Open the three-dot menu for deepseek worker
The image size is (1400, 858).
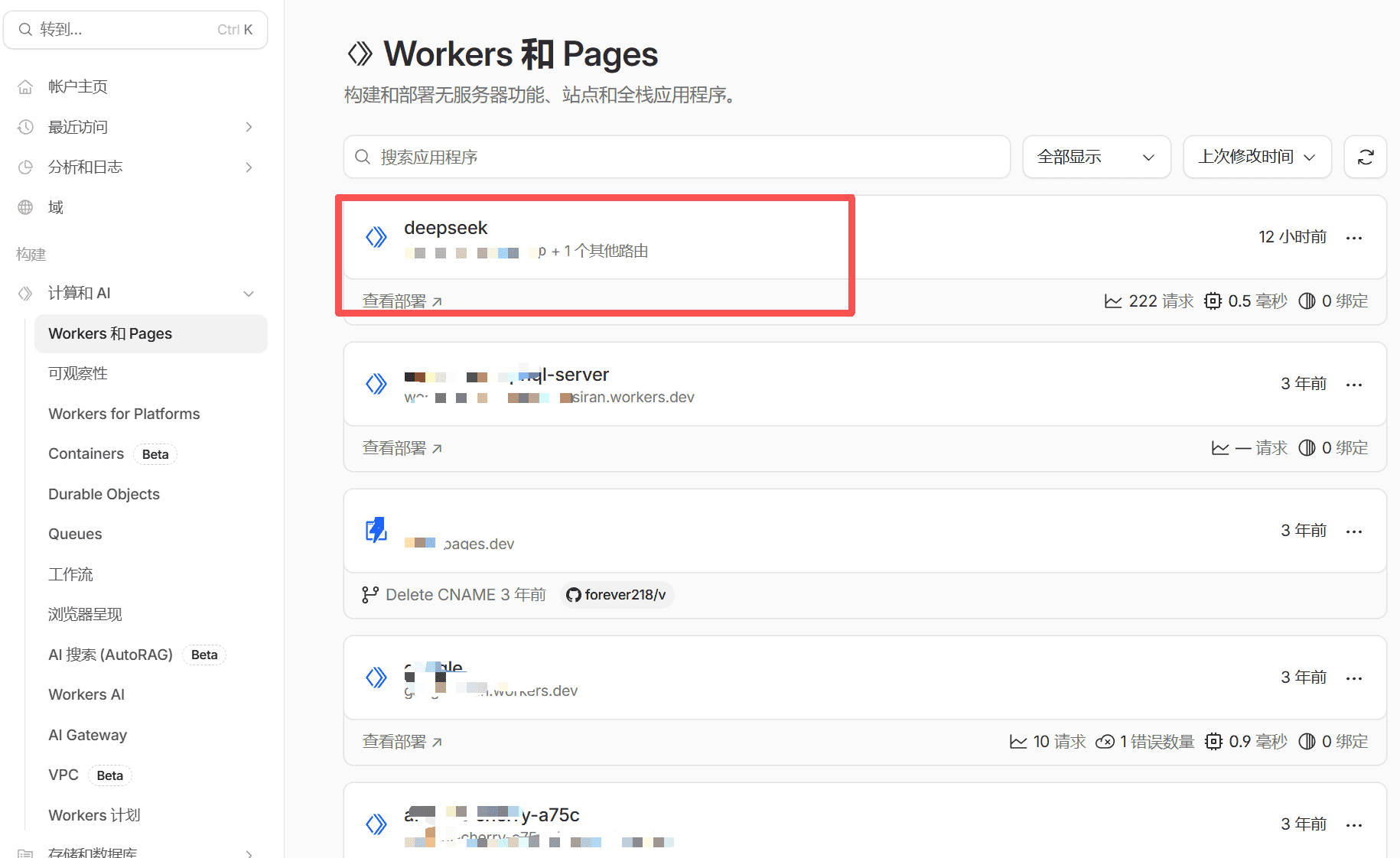click(x=1353, y=238)
